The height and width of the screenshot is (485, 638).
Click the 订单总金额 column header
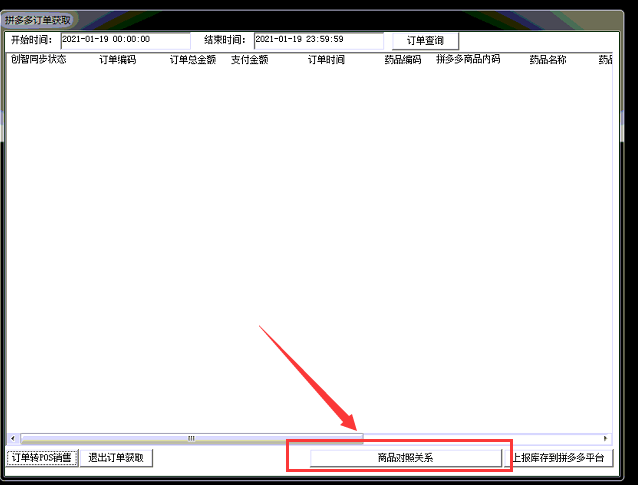click(x=193, y=60)
